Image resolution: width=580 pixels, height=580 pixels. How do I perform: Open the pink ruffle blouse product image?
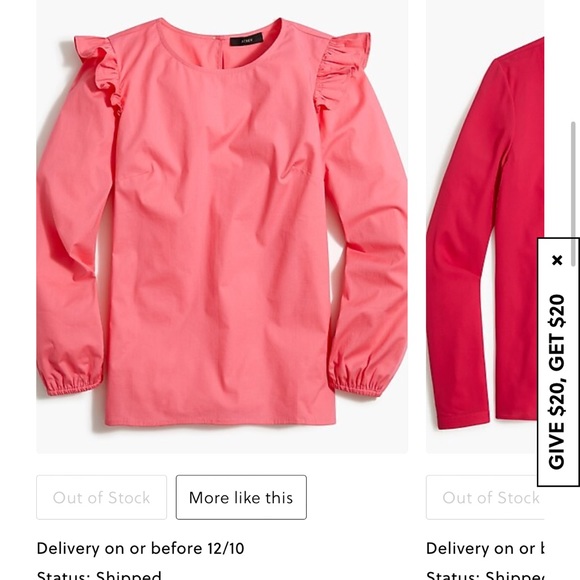(x=222, y=227)
